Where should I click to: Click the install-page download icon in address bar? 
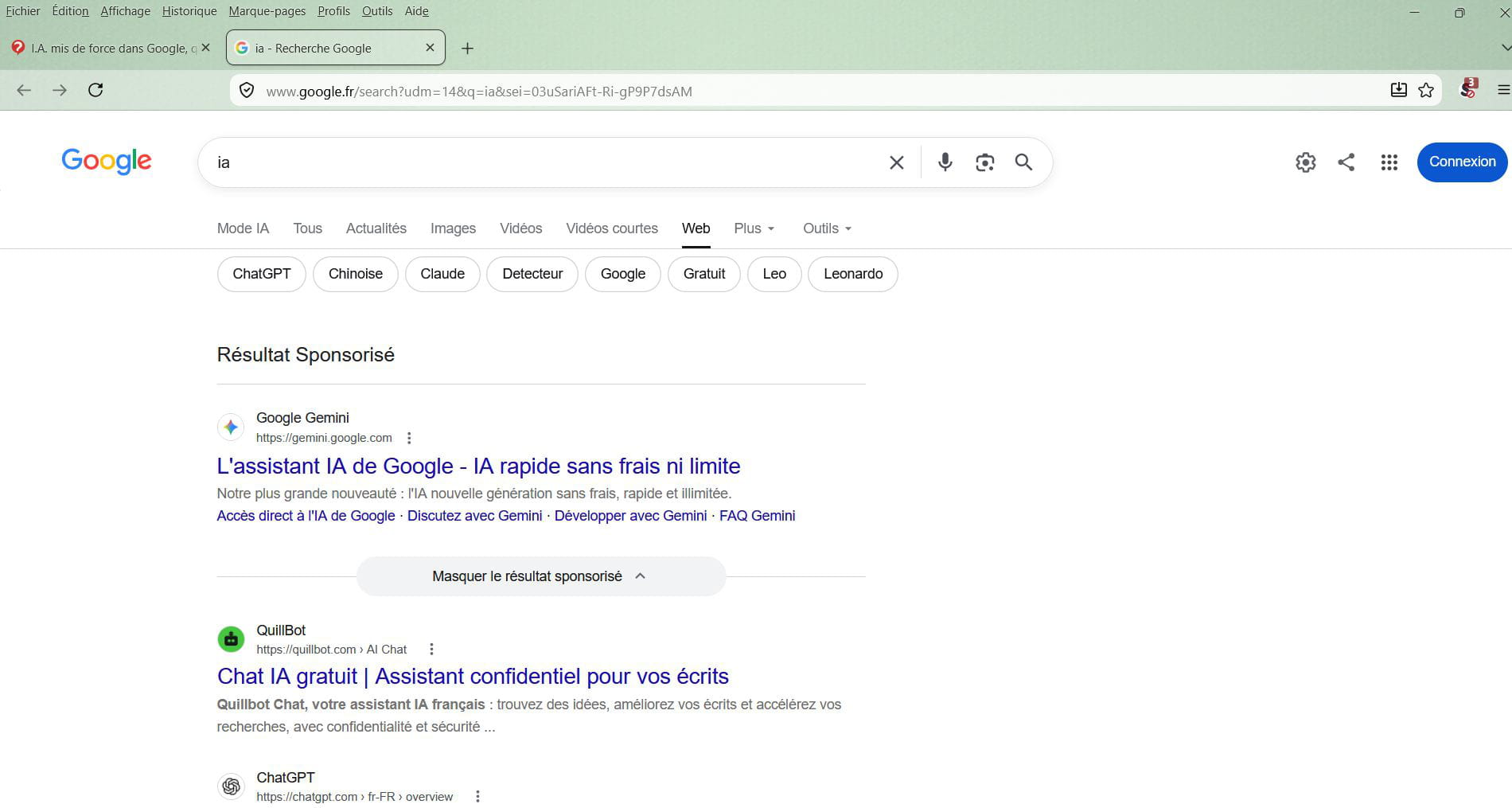(x=1398, y=90)
